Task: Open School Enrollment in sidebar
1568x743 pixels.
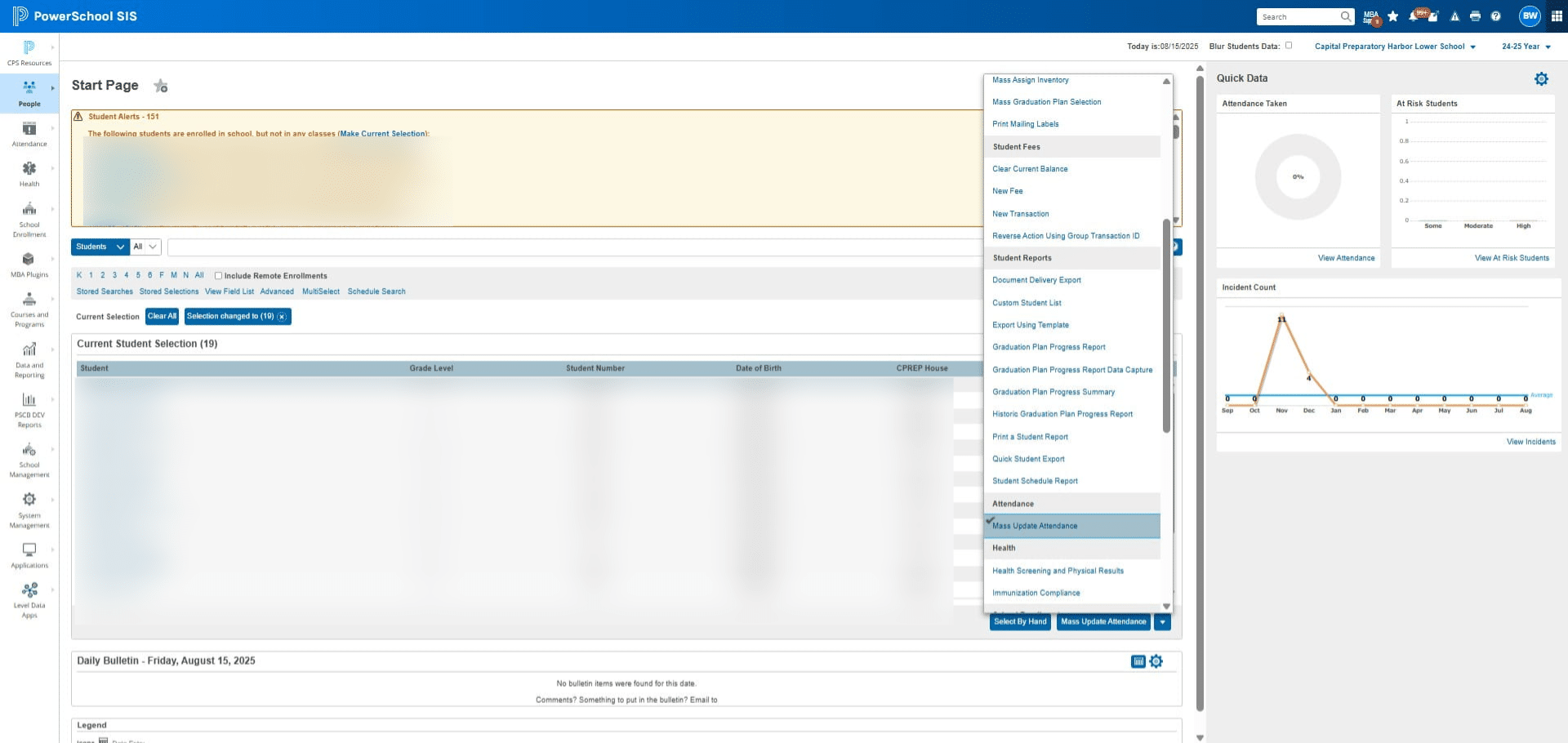Action: pyautogui.click(x=29, y=220)
